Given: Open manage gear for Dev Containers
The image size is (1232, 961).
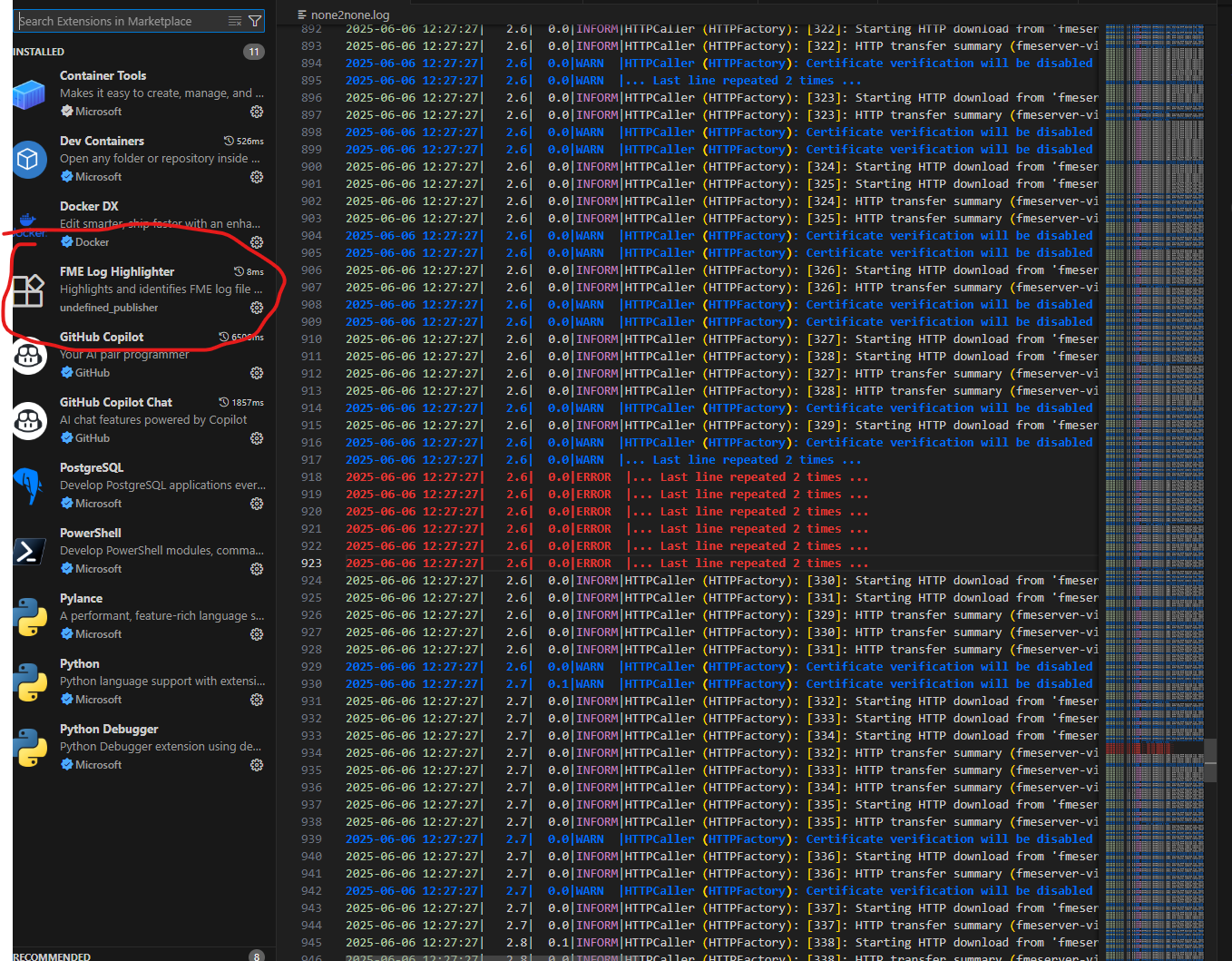Looking at the screenshot, I should point(257,177).
